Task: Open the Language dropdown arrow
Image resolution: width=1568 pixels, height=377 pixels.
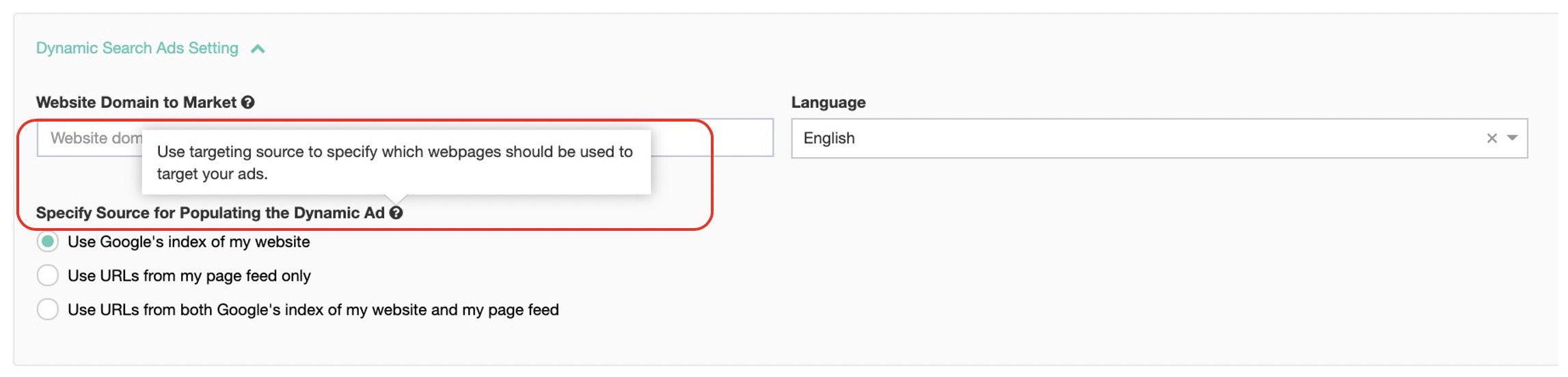Action: [x=1513, y=139]
